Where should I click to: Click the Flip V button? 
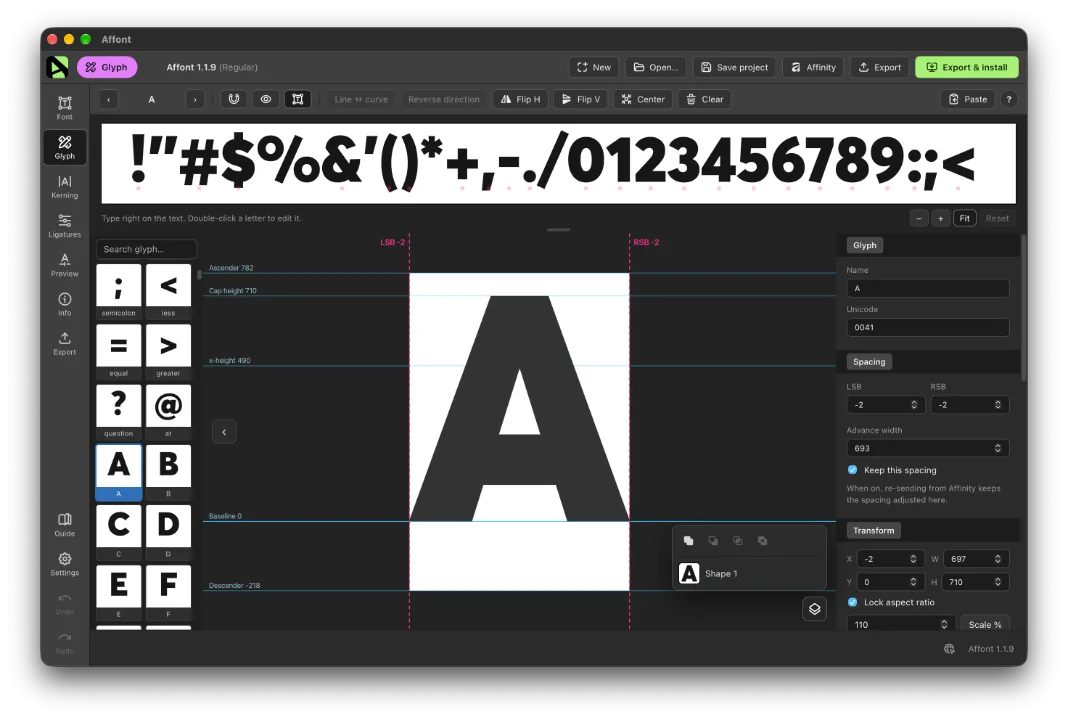pyautogui.click(x=581, y=99)
